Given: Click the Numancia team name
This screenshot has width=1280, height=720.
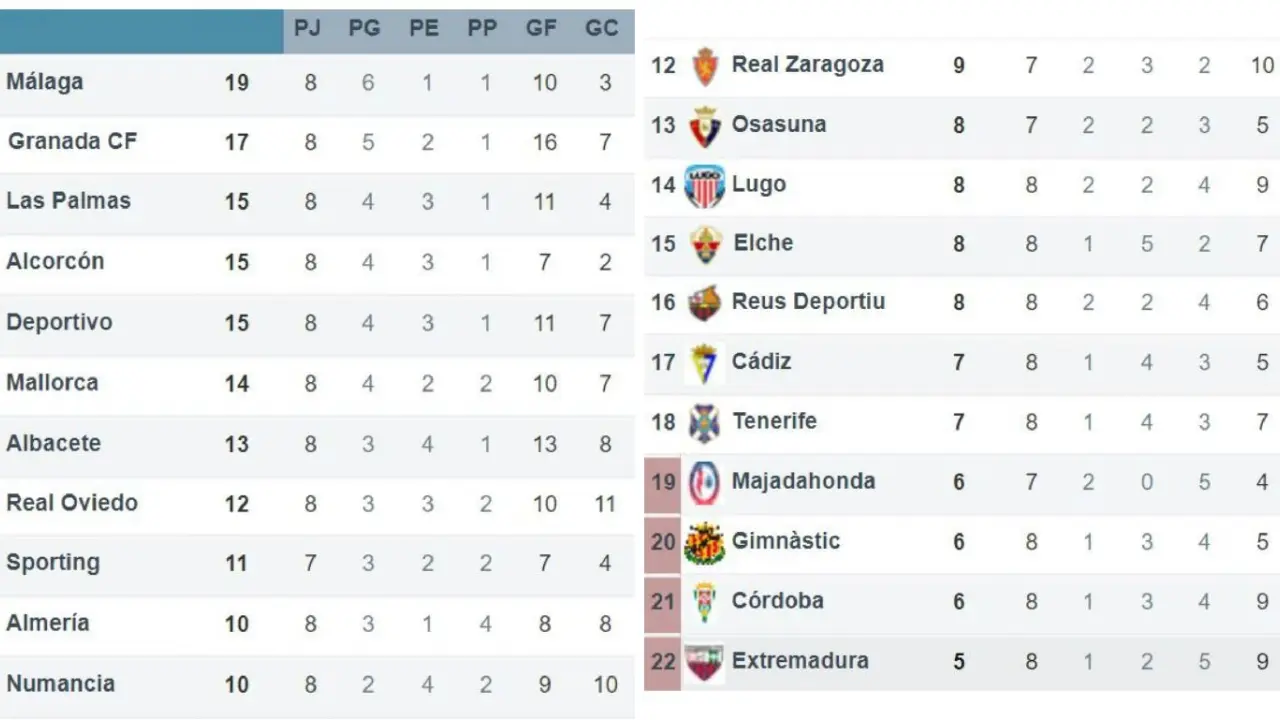Looking at the screenshot, I should [x=60, y=684].
